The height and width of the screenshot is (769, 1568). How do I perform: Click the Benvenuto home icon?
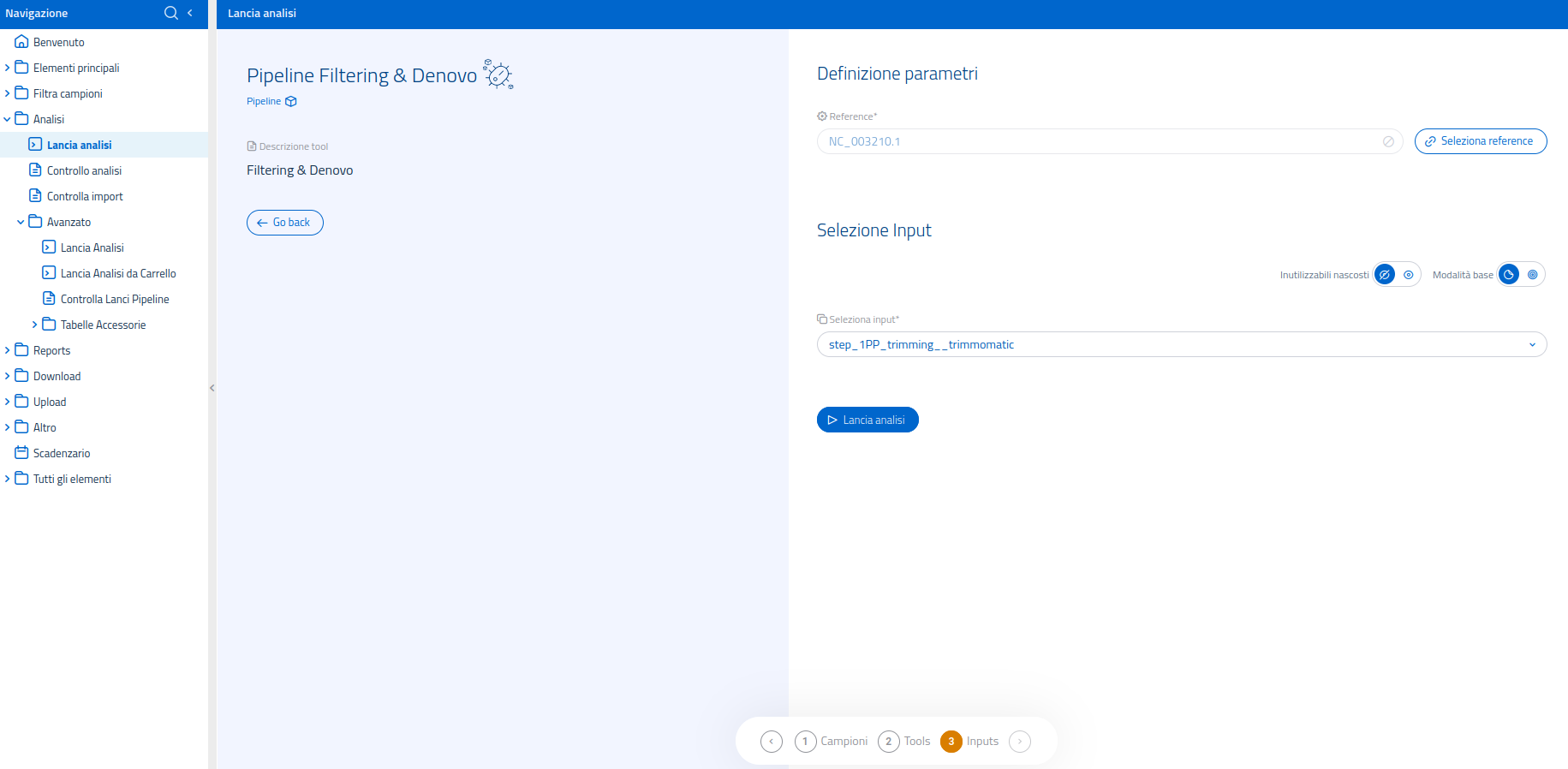[x=21, y=42]
